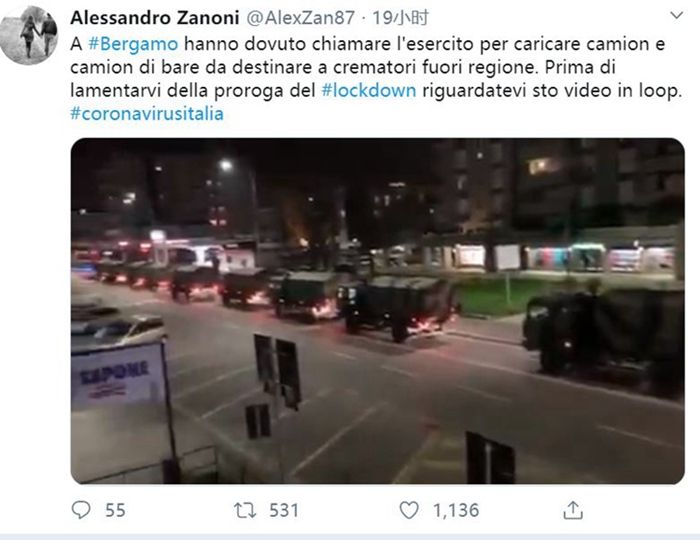This screenshot has height=540, width=700.
Task: Follow the #lockdown hashtag link
Action: coord(368,91)
